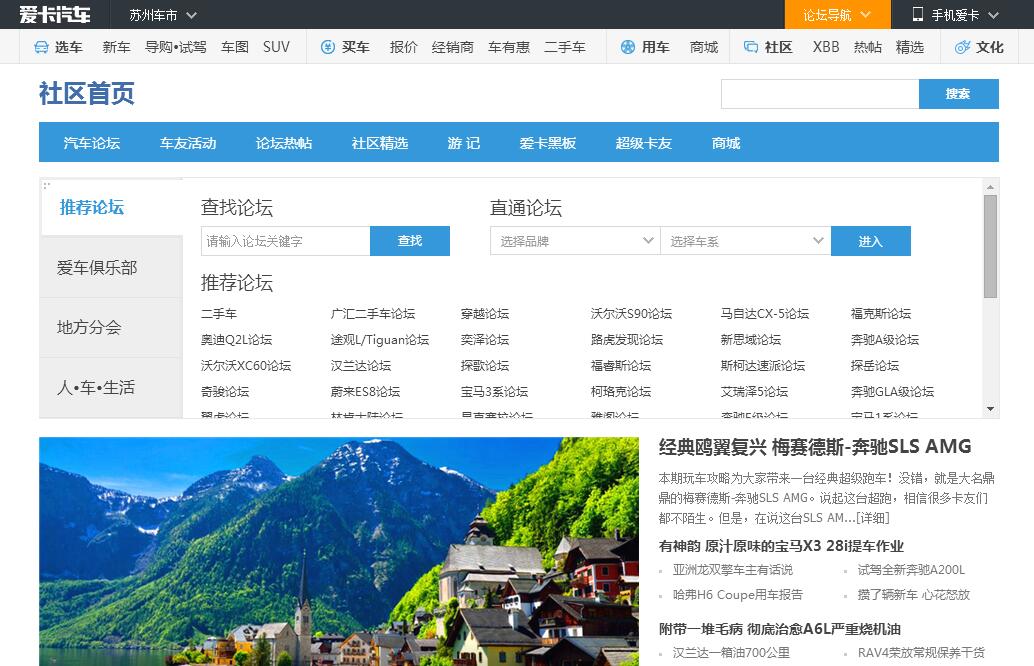Open 爱卡黑板 in the blue menu
This screenshot has height=666, width=1034.
pos(547,143)
